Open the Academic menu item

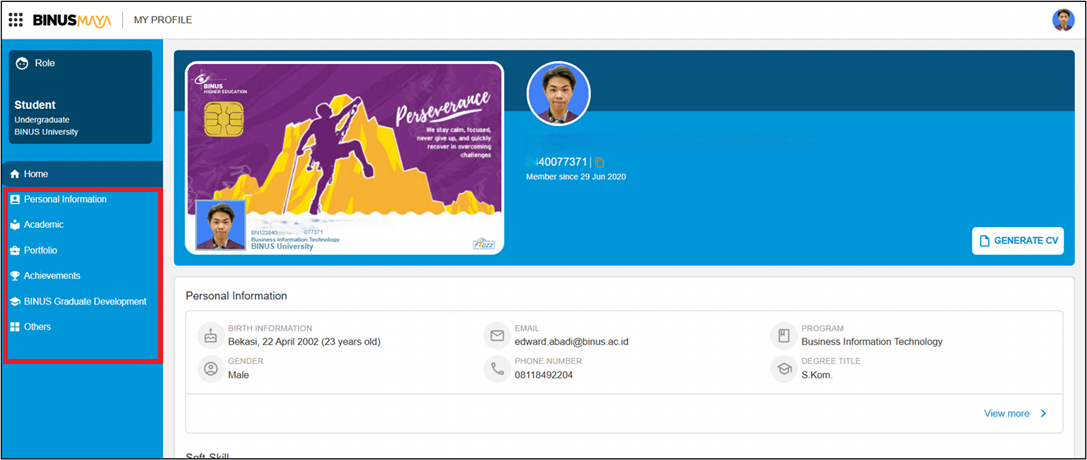82,225
